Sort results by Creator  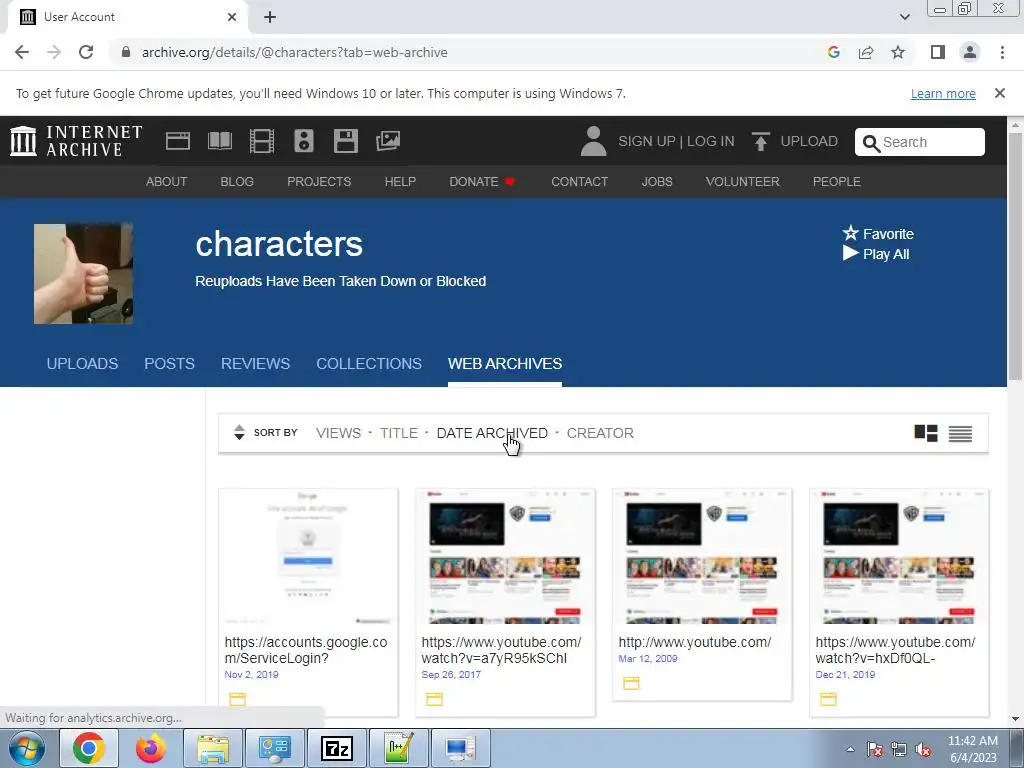pyautogui.click(x=600, y=433)
